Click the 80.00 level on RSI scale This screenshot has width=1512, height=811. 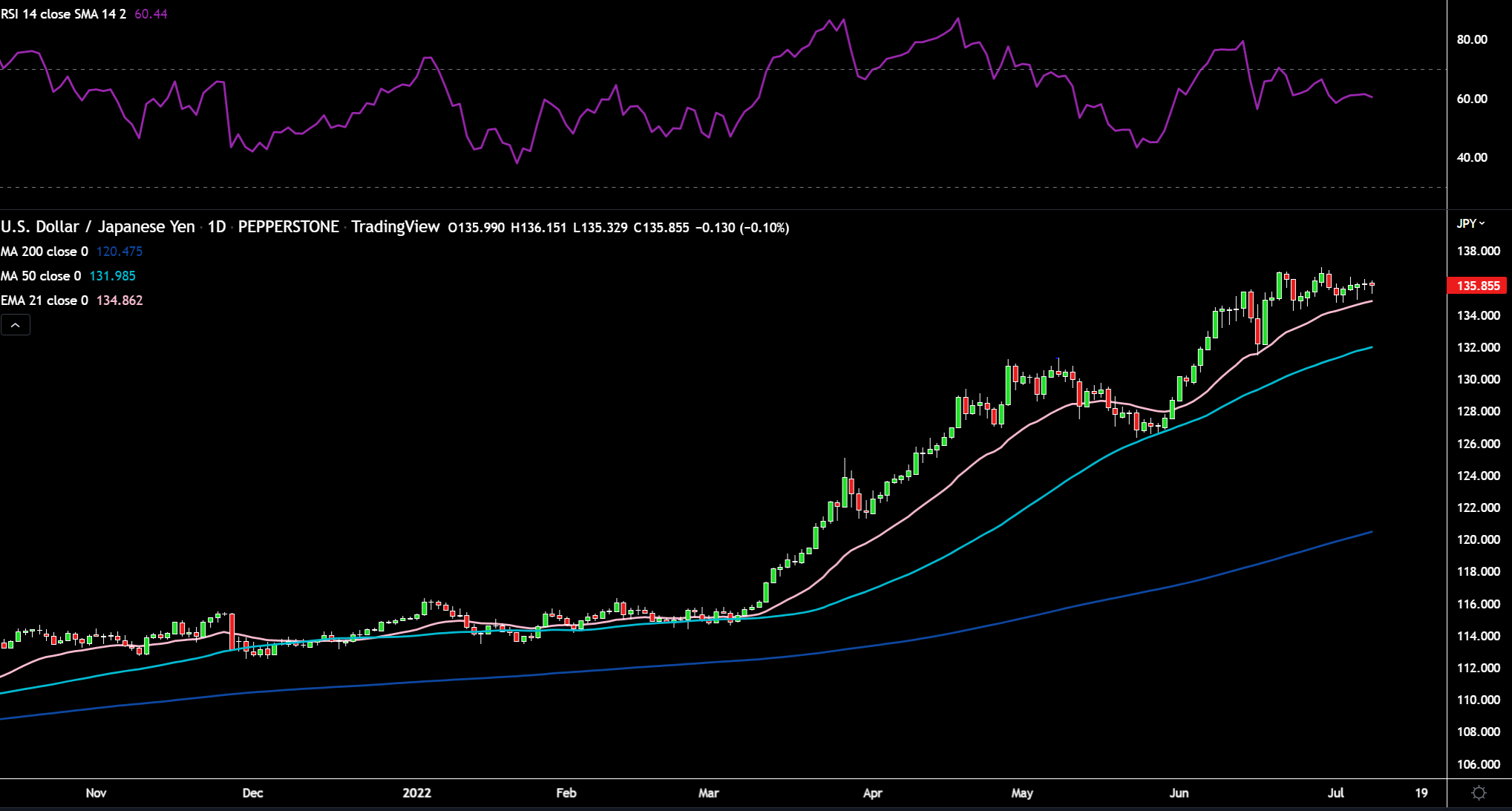coord(1471,39)
